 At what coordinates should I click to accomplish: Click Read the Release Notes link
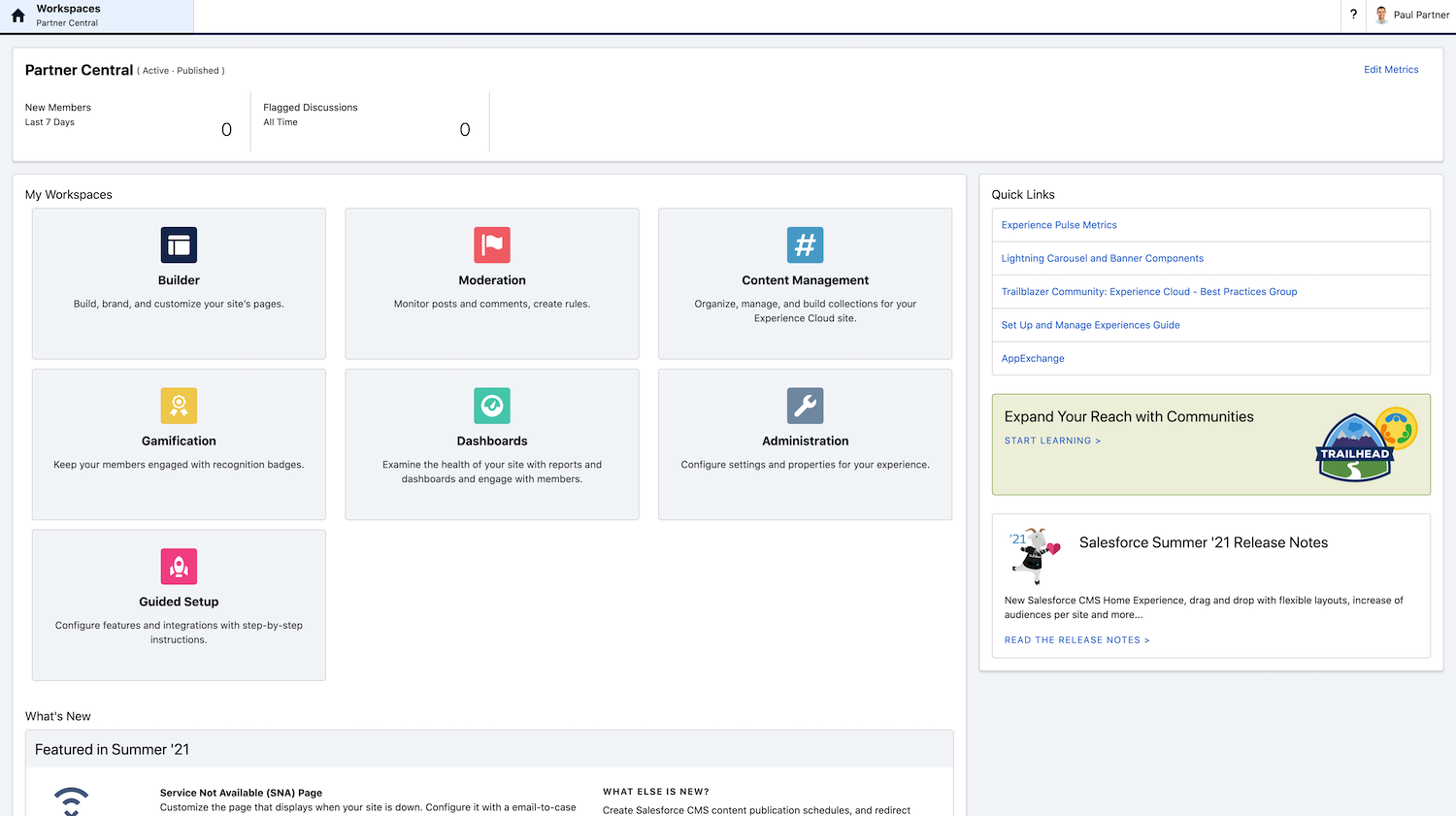[1076, 640]
